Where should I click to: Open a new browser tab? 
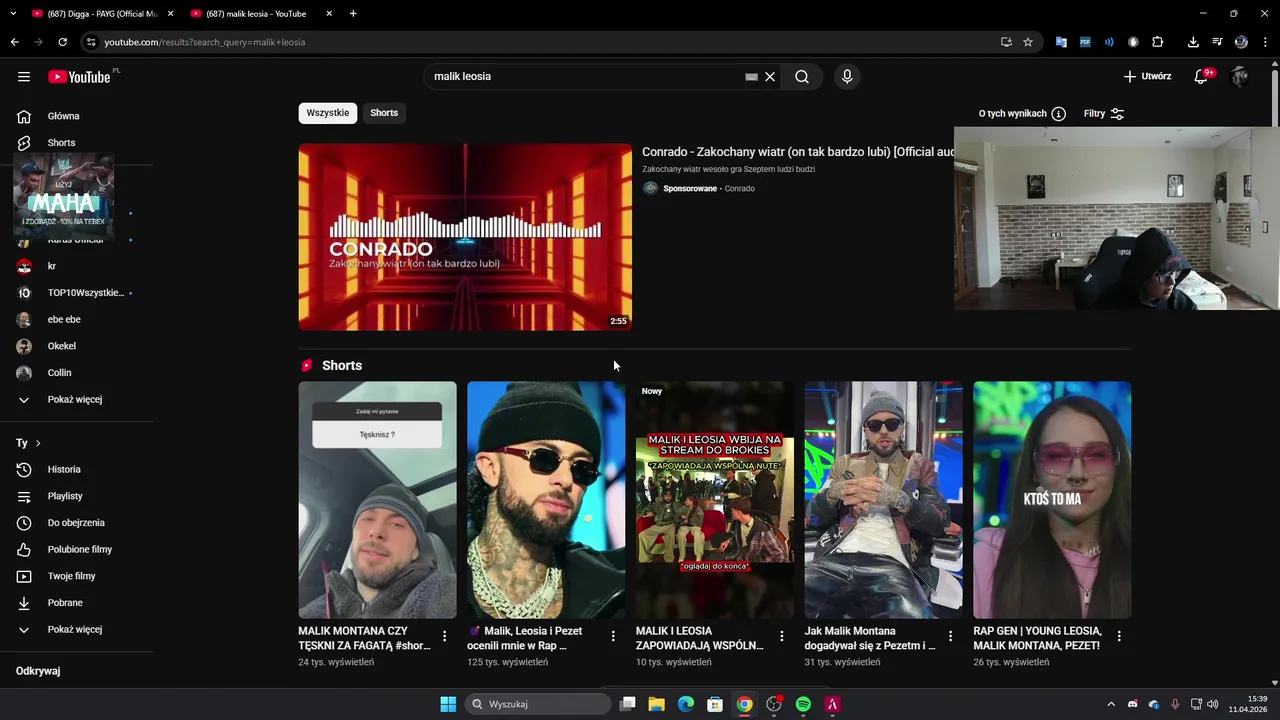[x=353, y=14]
